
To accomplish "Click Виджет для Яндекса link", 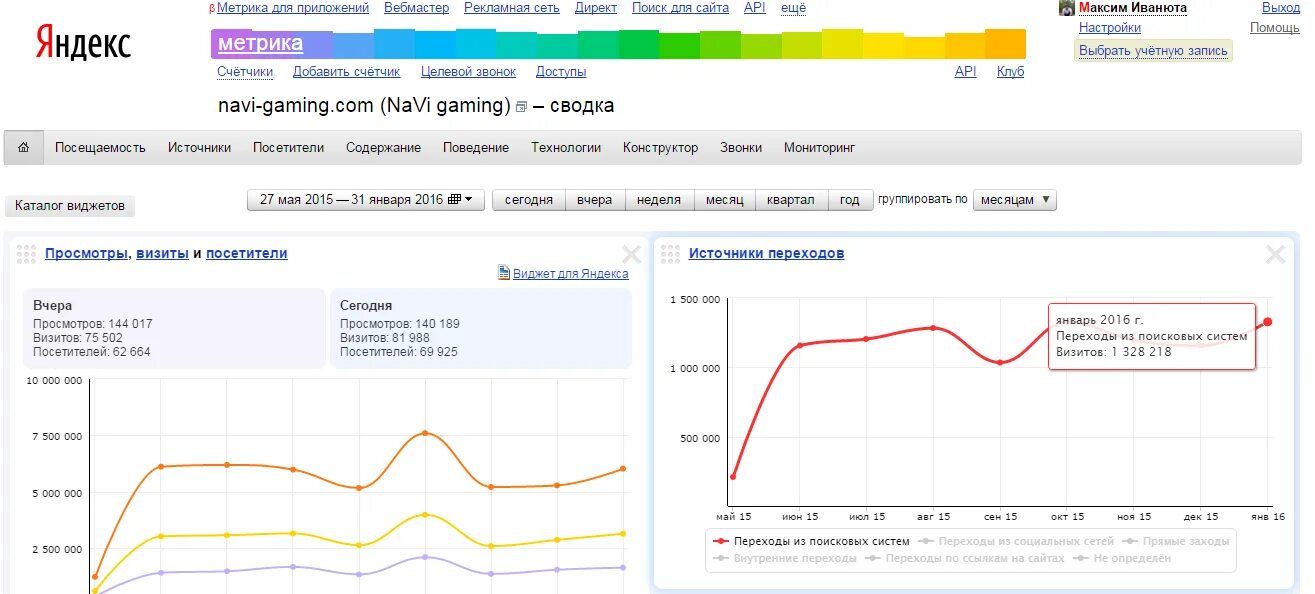I will click(571, 273).
